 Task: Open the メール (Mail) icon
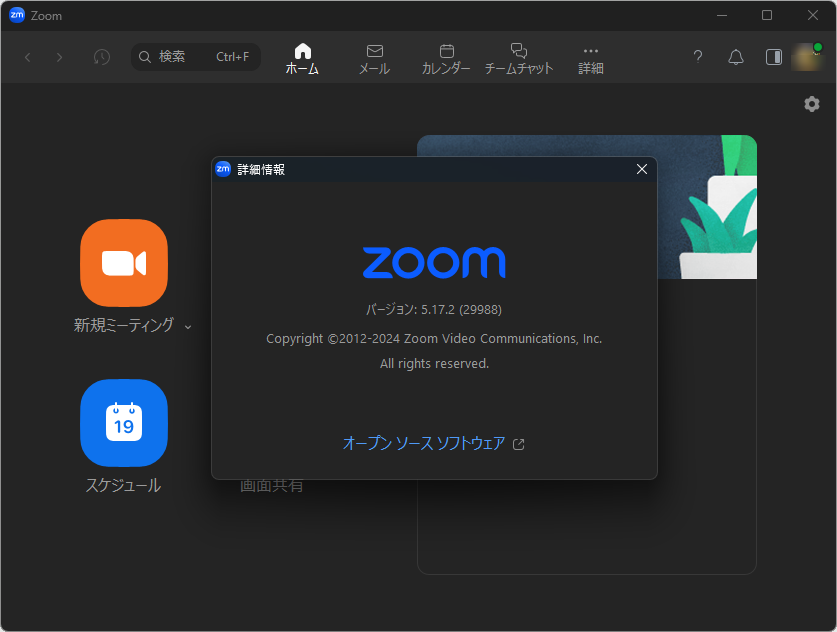tap(374, 49)
